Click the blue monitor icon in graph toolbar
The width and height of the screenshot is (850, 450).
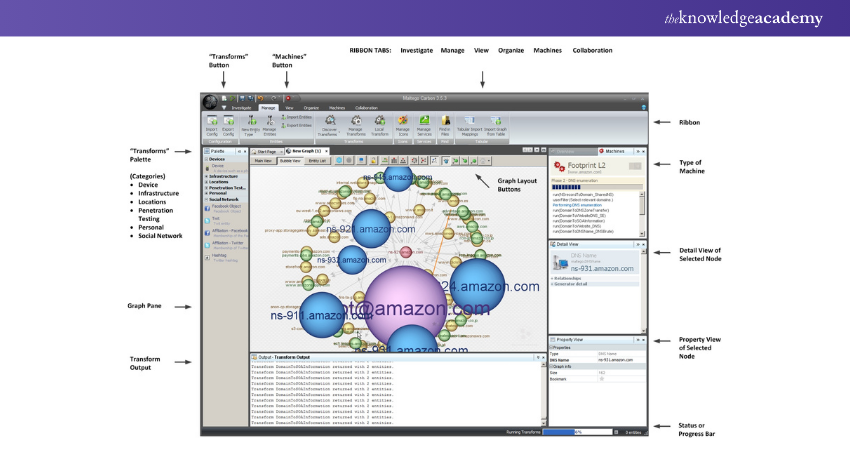tap(361, 160)
